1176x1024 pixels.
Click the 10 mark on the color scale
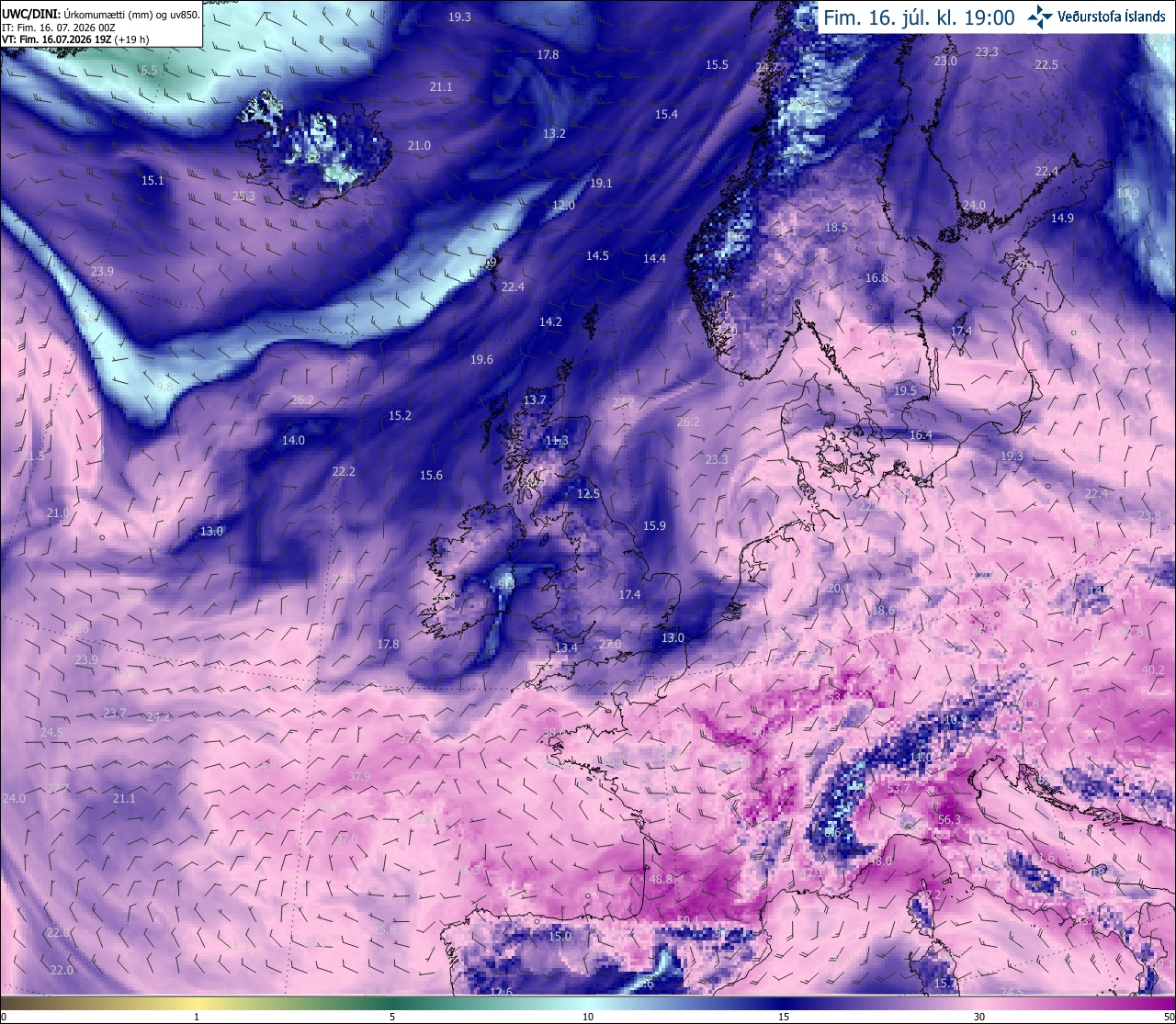point(588,1017)
